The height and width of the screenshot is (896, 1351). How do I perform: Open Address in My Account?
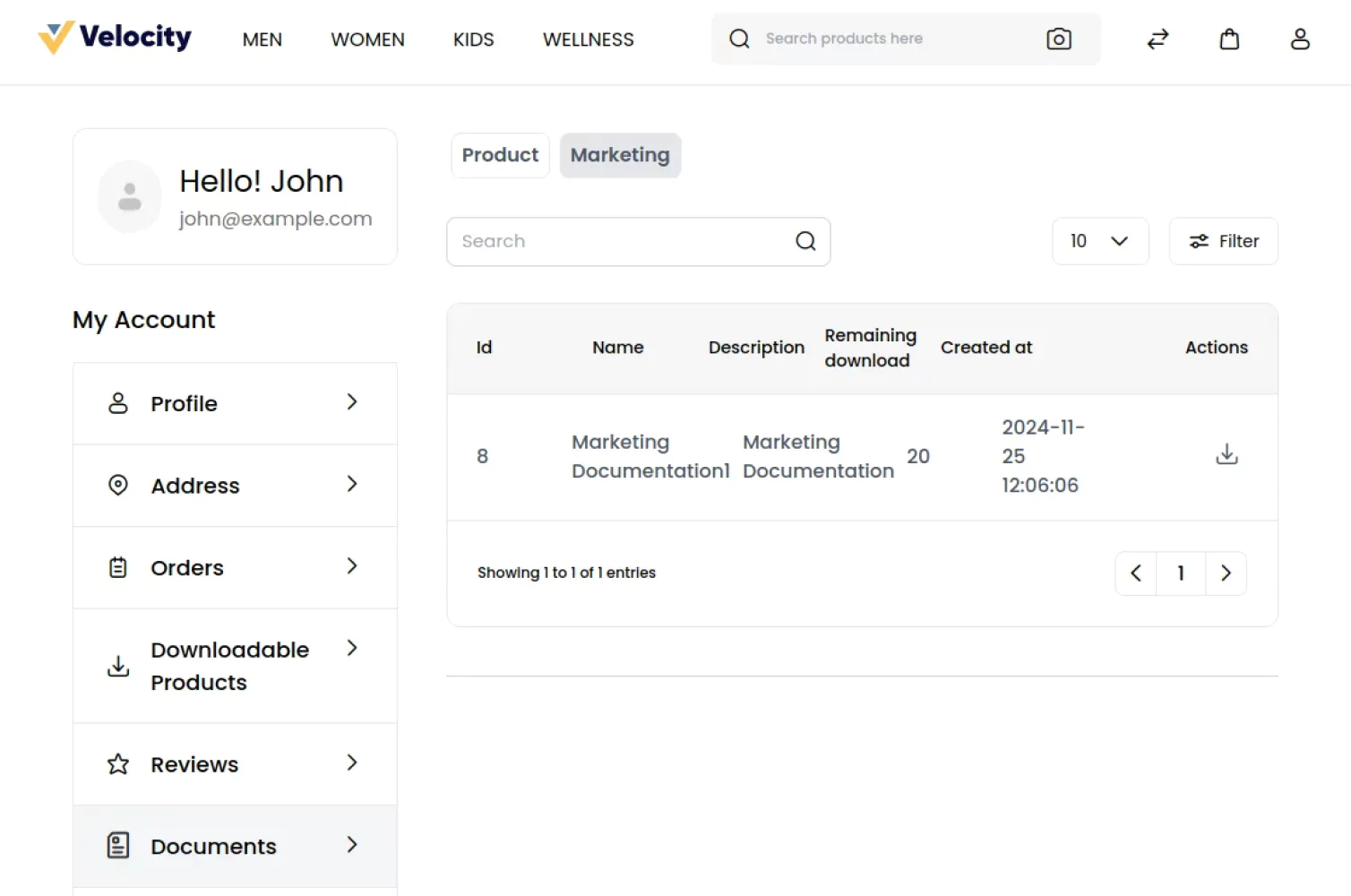(235, 486)
